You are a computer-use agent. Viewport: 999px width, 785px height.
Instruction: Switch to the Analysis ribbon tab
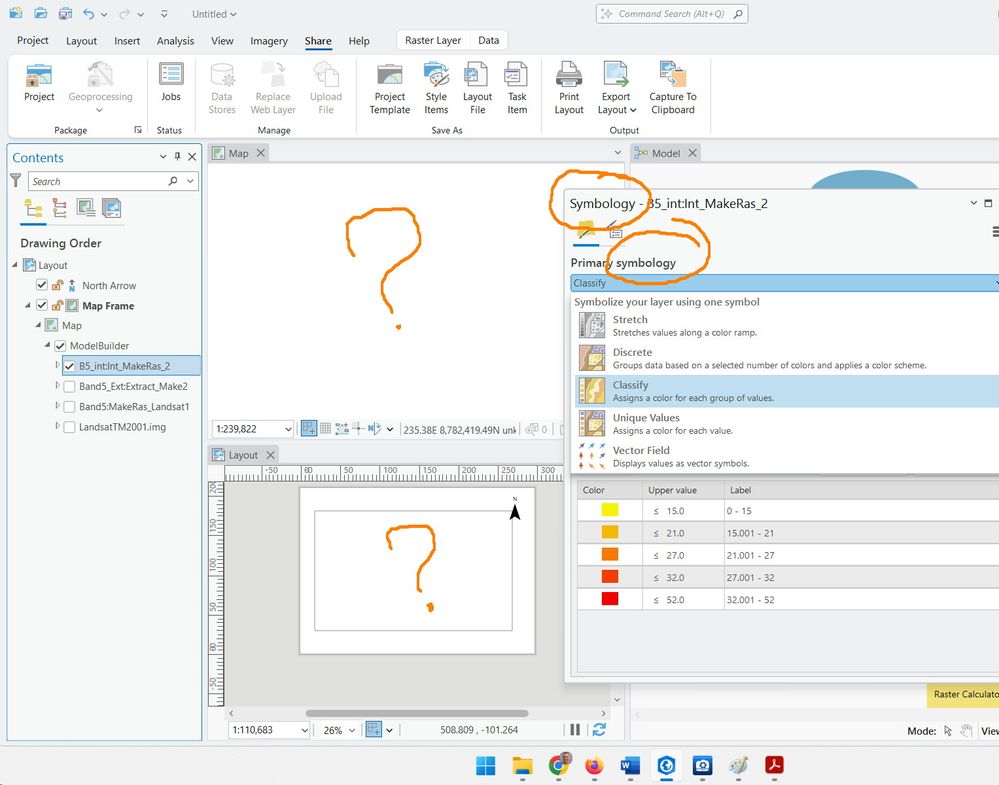click(x=175, y=41)
